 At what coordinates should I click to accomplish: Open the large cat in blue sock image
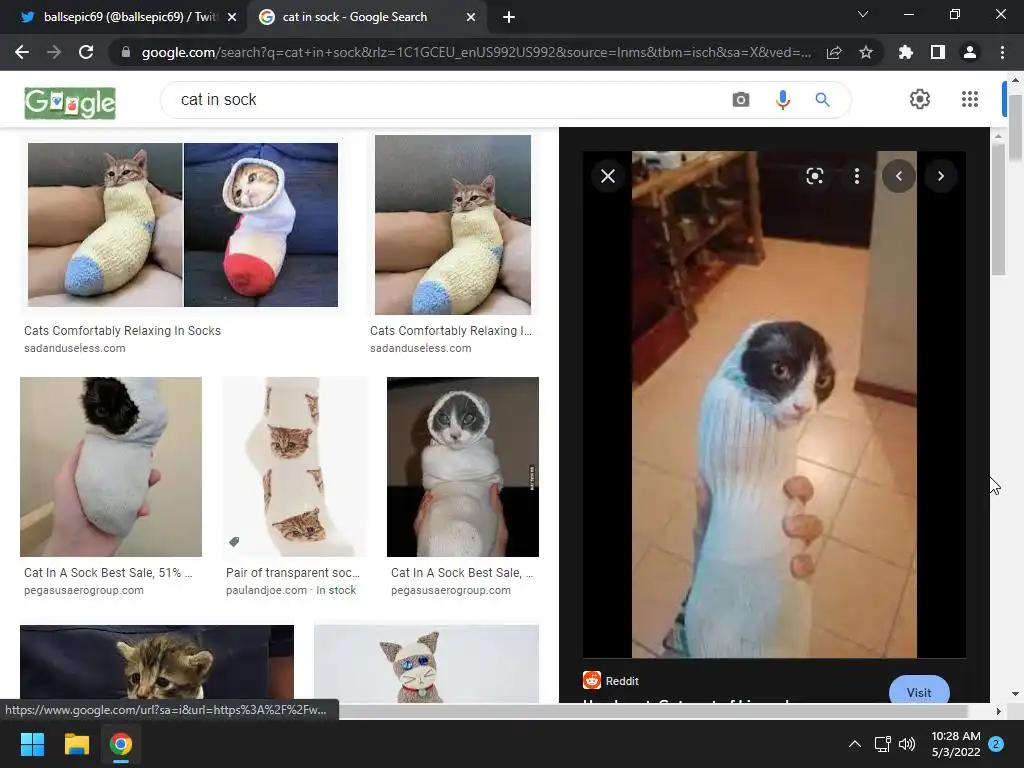click(x=774, y=404)
